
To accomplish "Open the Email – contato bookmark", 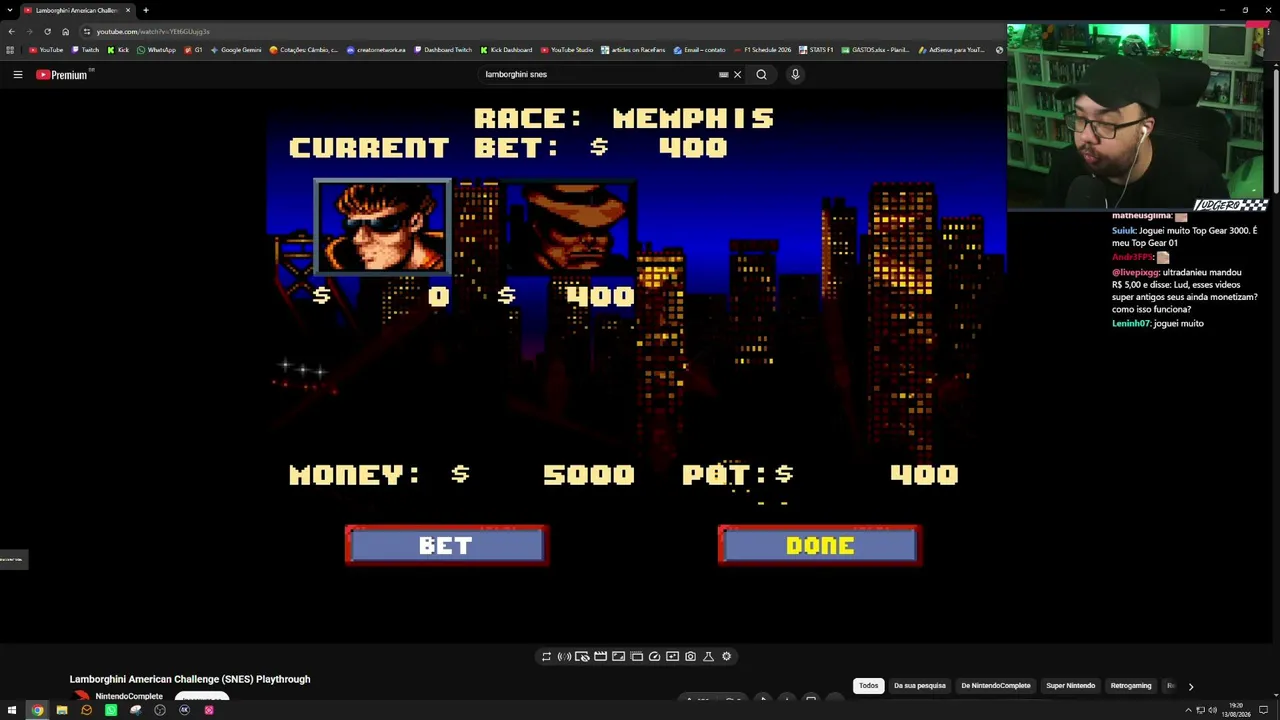I will [700, 49].
